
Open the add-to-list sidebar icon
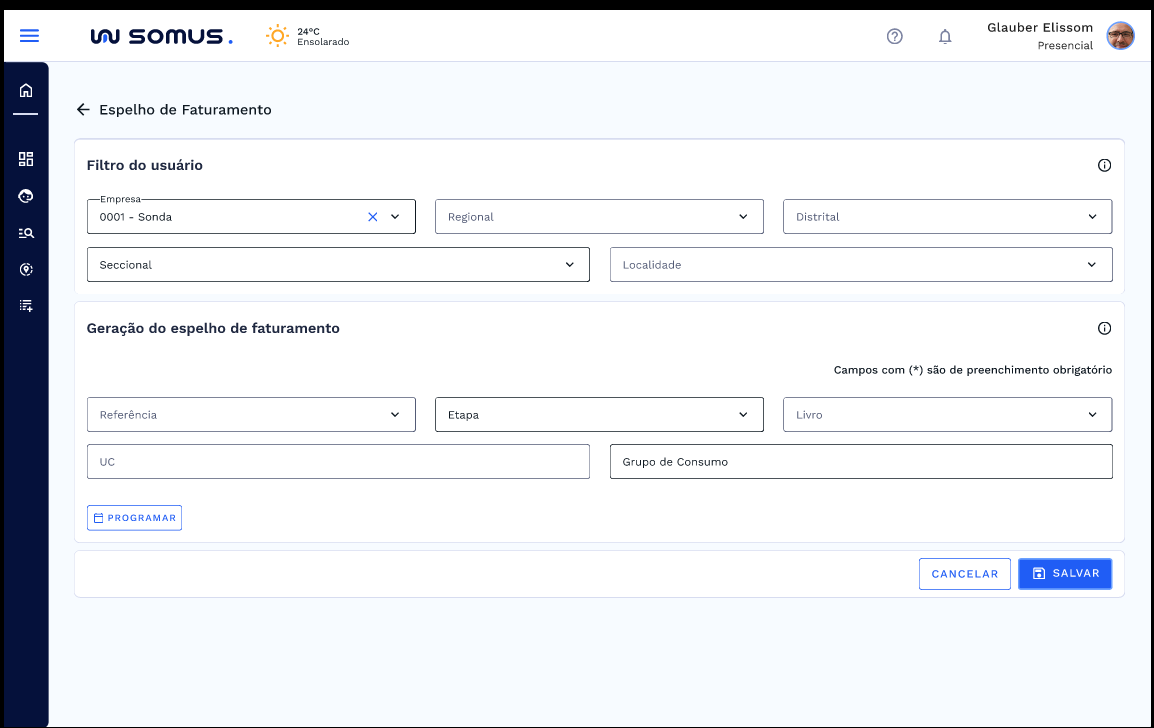click(26, 306)
